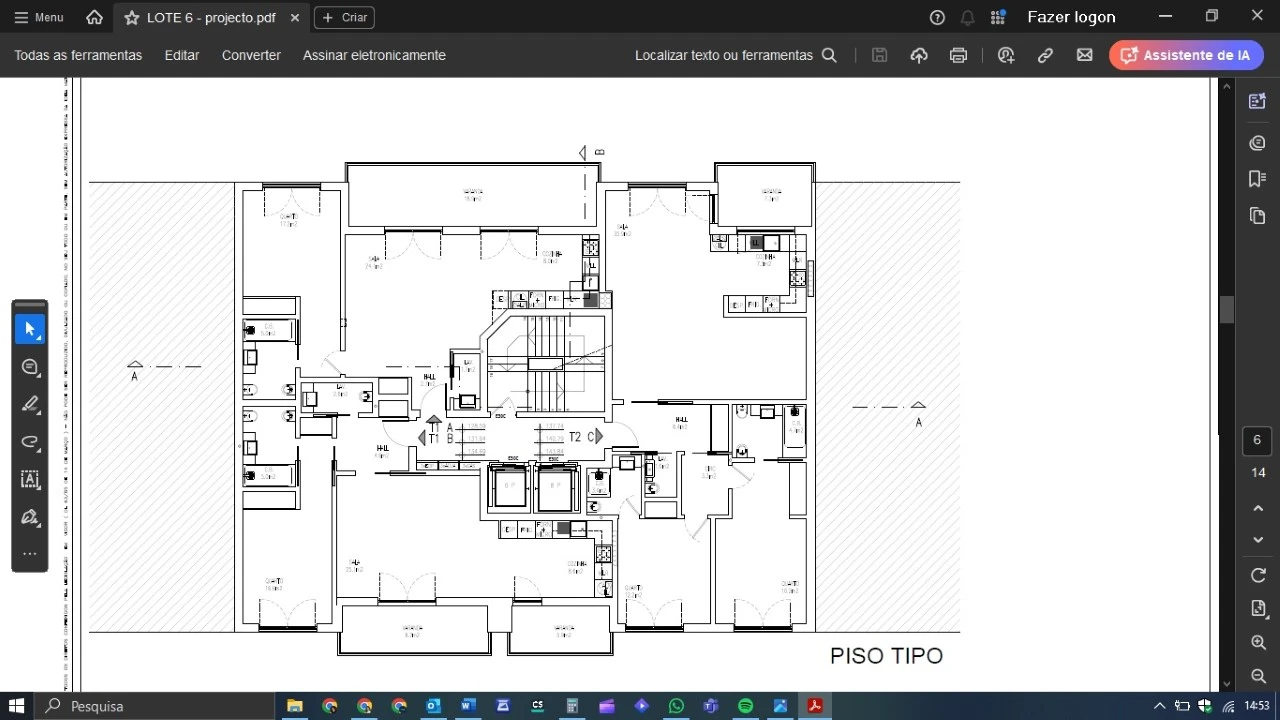Click the Assistente de IA button
1280x720 pixels.
tap(1186, 55)
